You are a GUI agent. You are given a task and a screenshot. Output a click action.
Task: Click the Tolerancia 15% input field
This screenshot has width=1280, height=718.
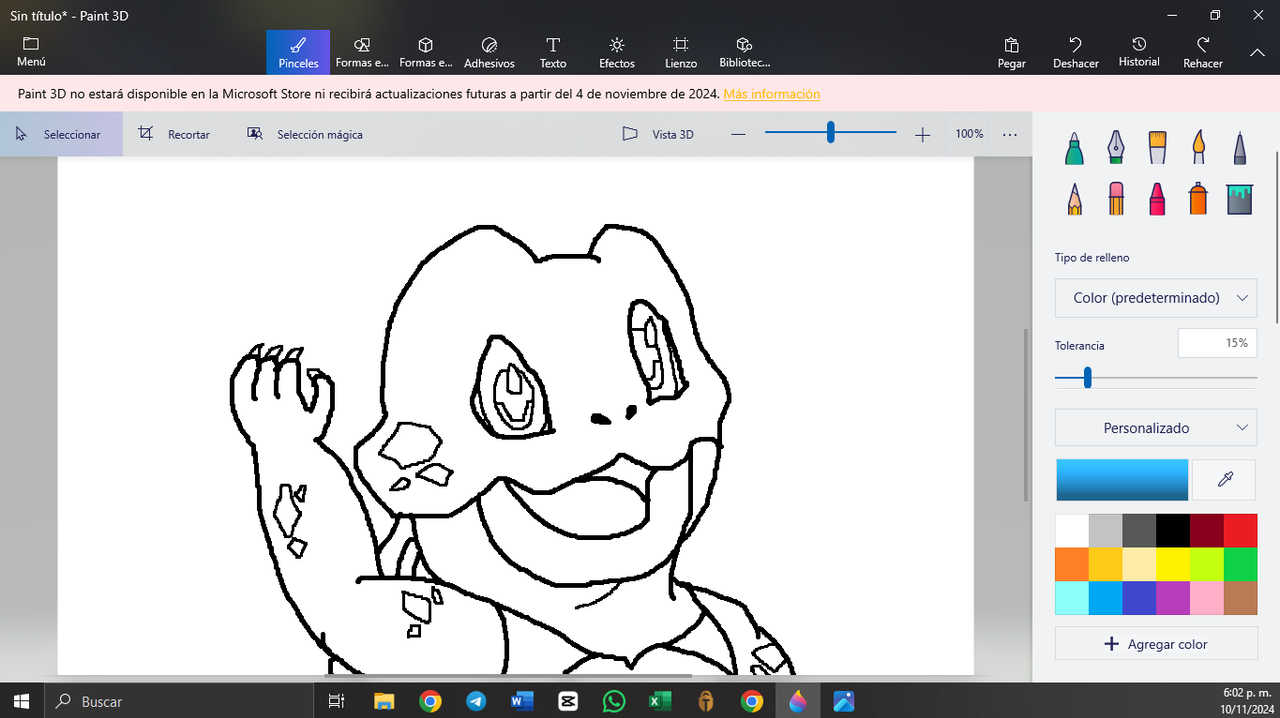1217,343
